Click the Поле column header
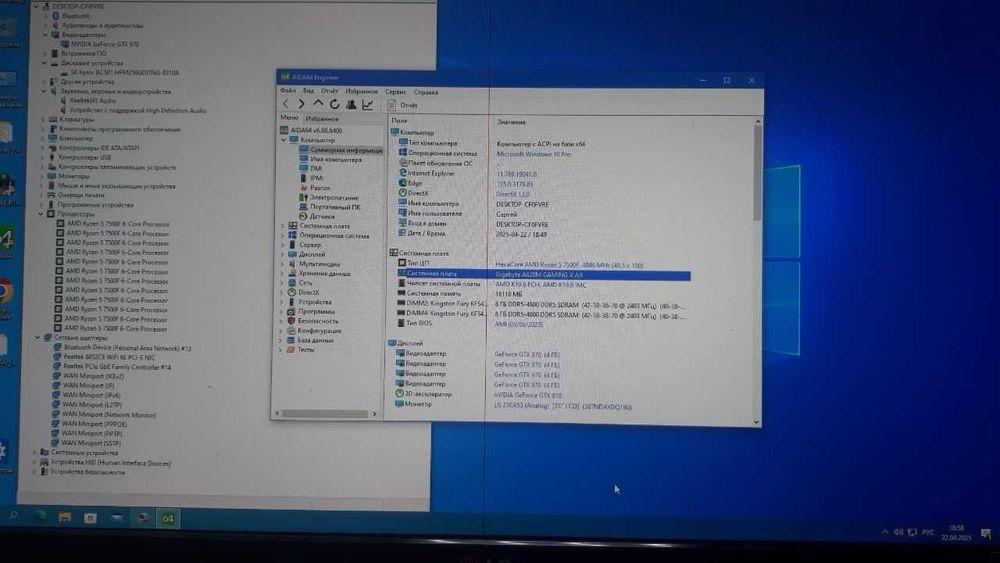 [x=399, y=121]
